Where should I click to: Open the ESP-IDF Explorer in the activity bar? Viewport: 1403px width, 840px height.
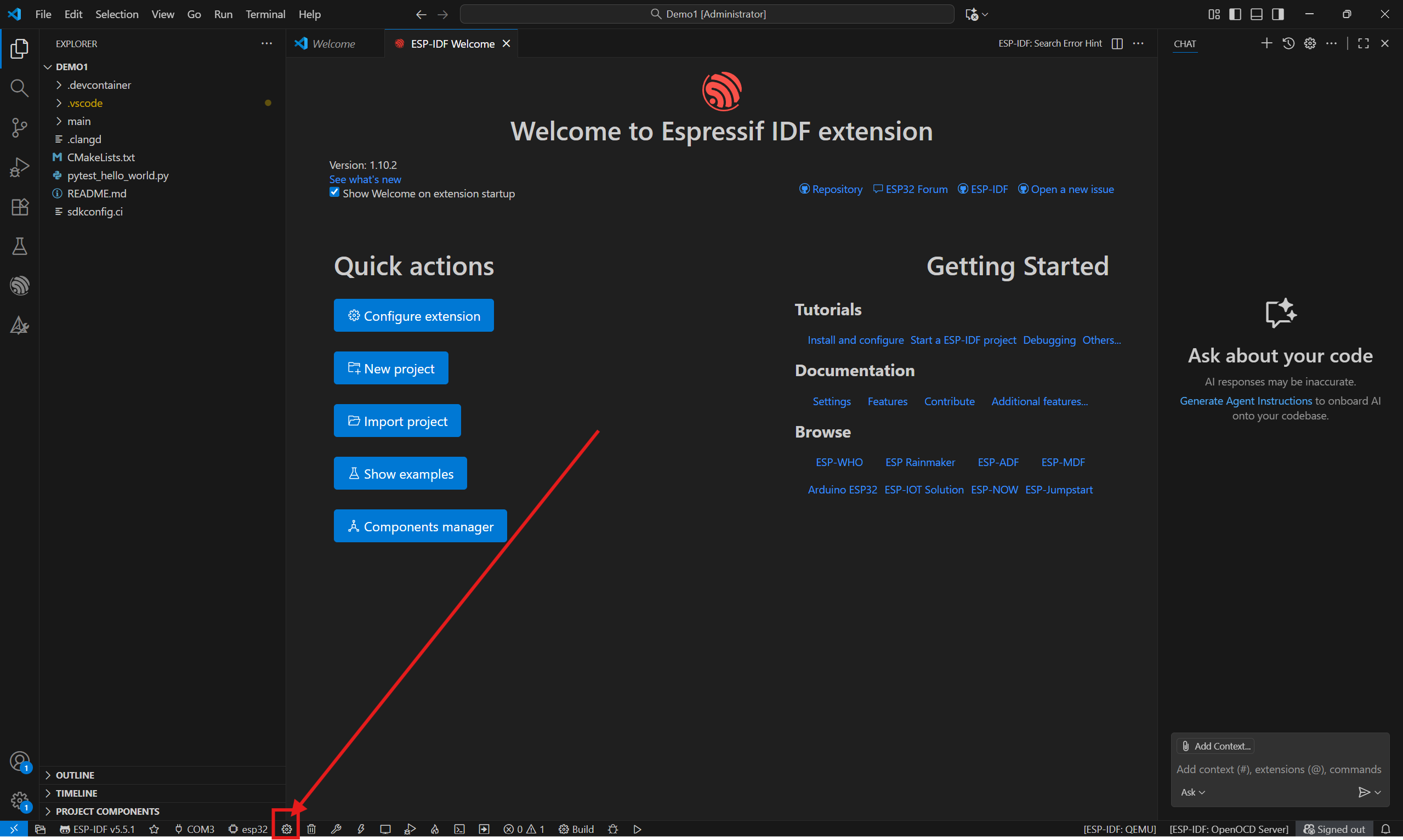click(x=19, y=285)
